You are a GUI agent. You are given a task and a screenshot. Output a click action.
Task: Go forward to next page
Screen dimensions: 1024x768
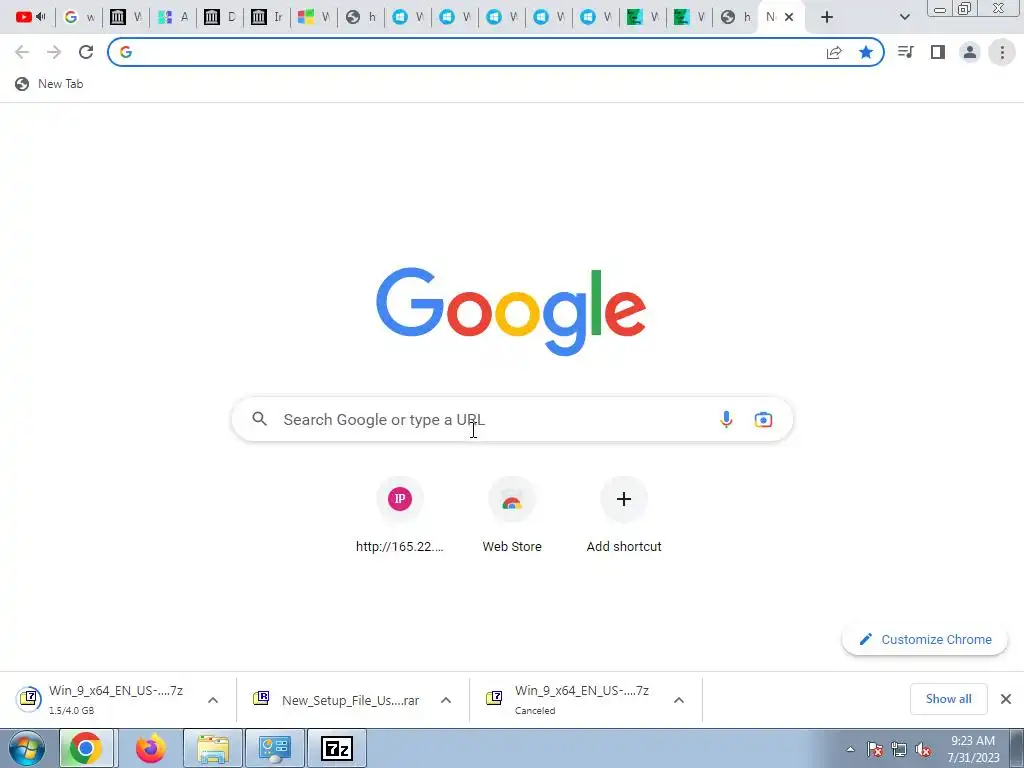coord(54,52)
